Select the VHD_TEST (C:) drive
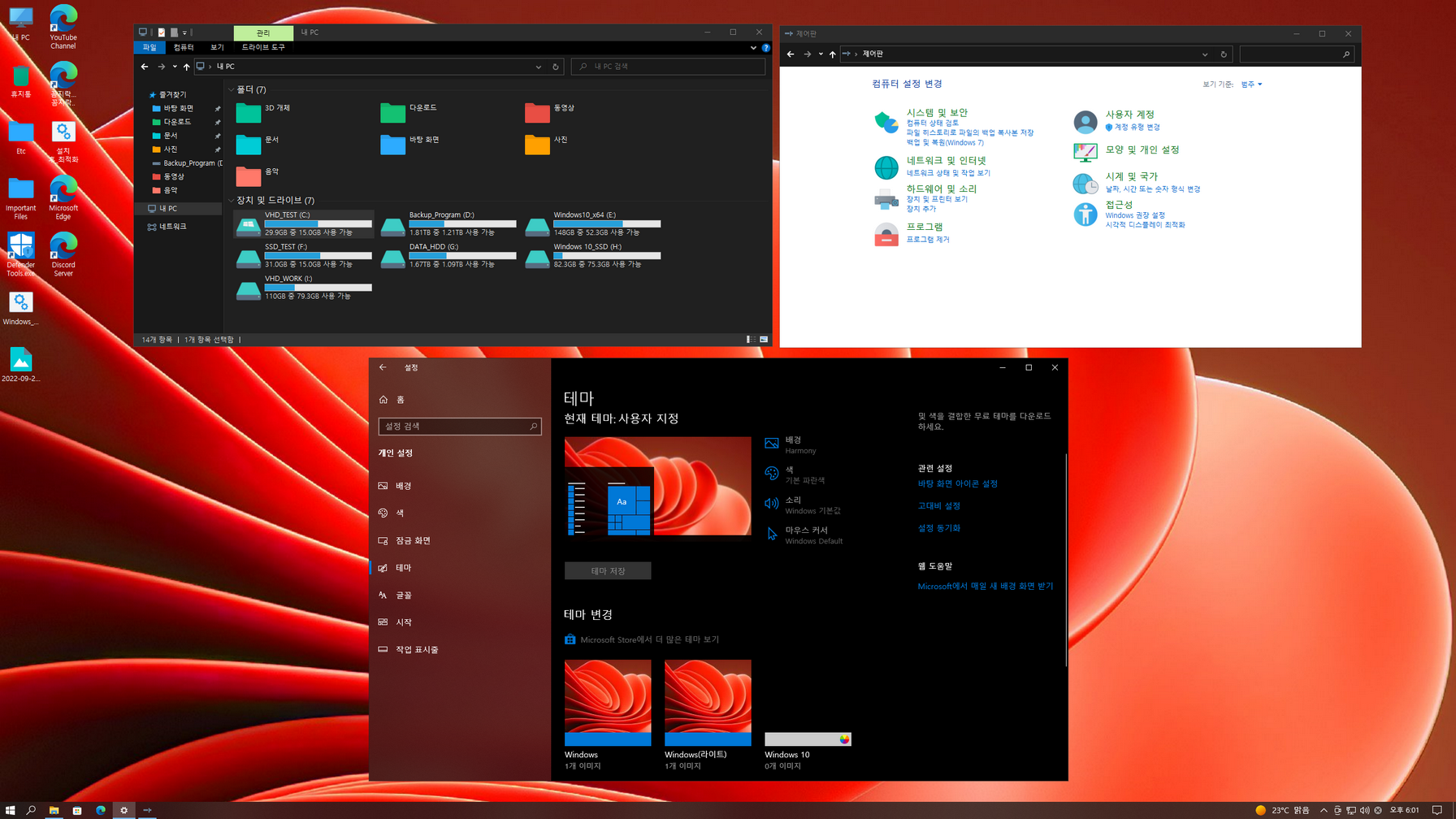 click(x=304, y=224)
